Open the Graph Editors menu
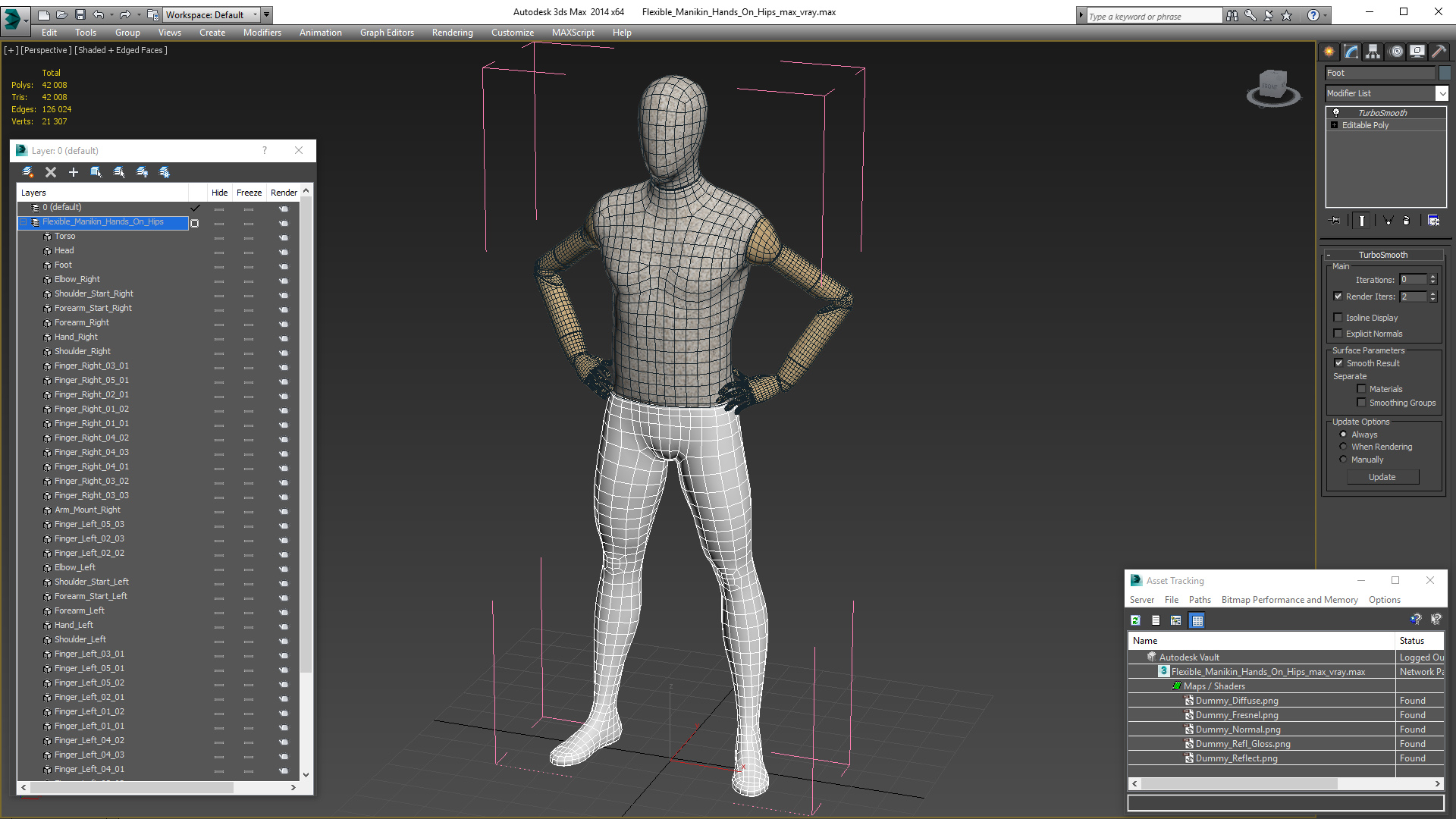This screenshot has width=1456, height=819. click(387, 33)
